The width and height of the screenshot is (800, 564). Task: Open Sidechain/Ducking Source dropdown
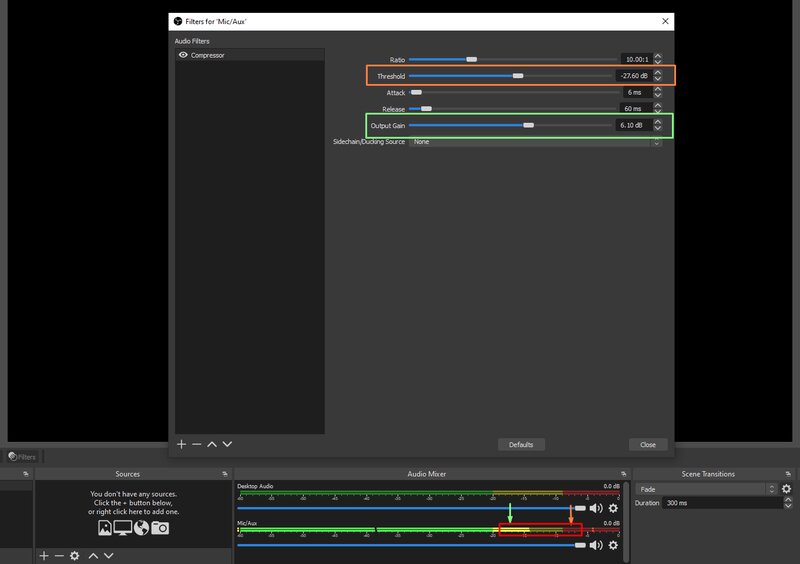tap(535, 142)
